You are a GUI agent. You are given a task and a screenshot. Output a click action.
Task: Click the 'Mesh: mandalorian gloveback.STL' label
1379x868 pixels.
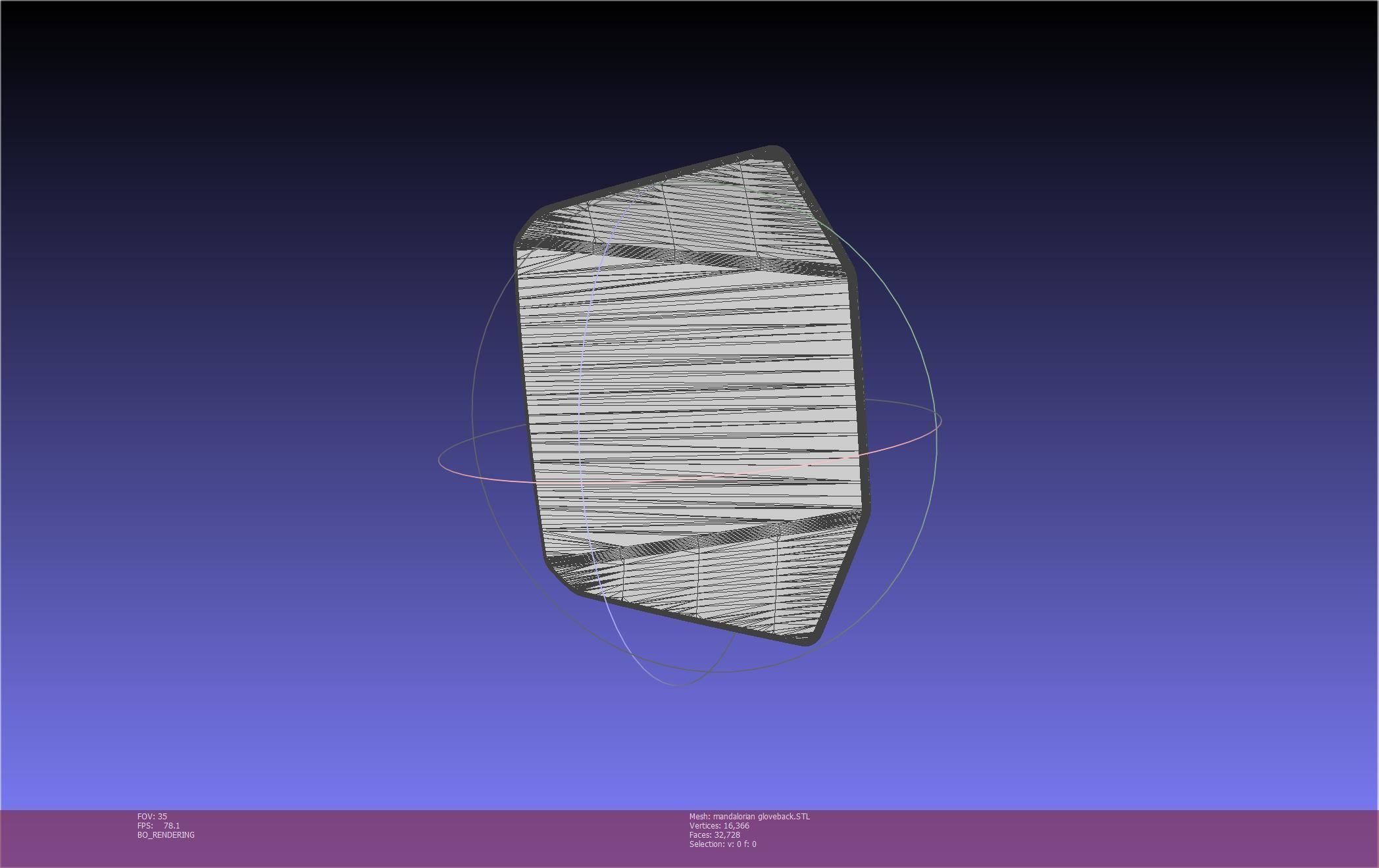(x=749, y=816)
